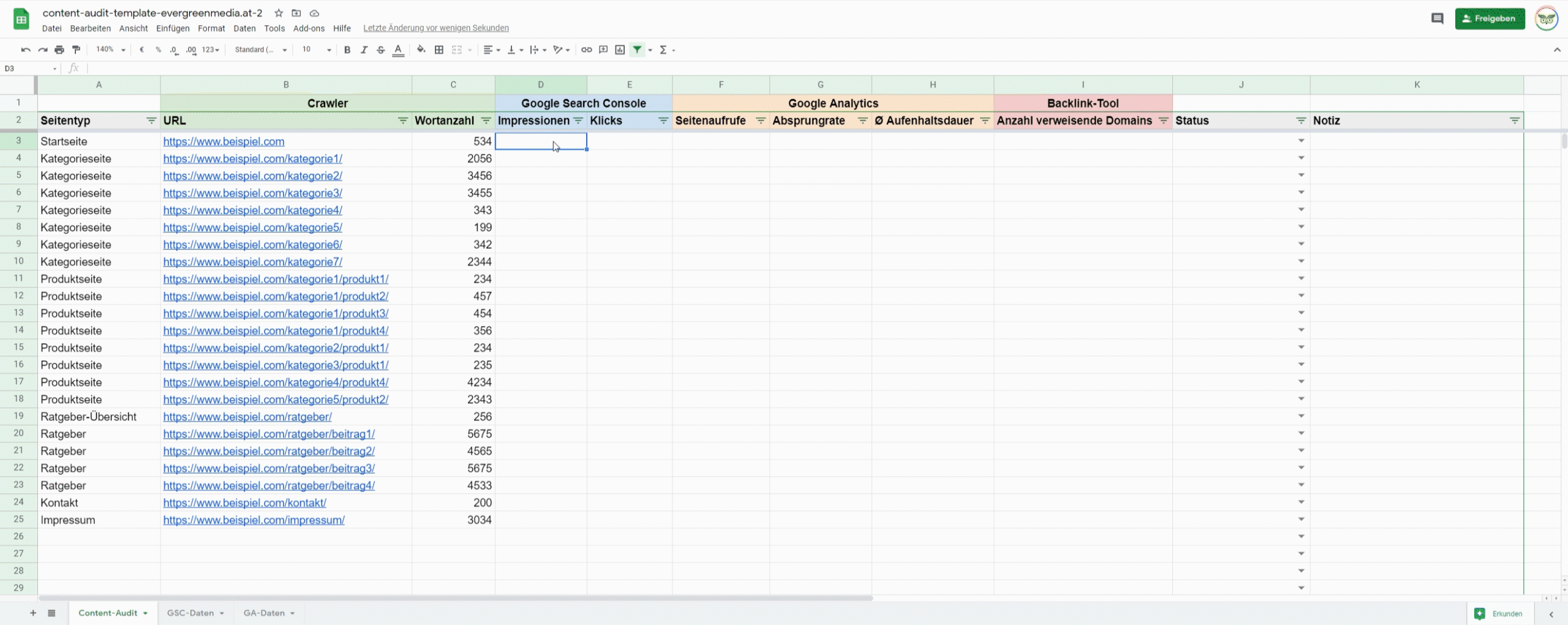Toggle the Wortanzahl column filter
The image size is (1568, 625).
tap(486, 121)
